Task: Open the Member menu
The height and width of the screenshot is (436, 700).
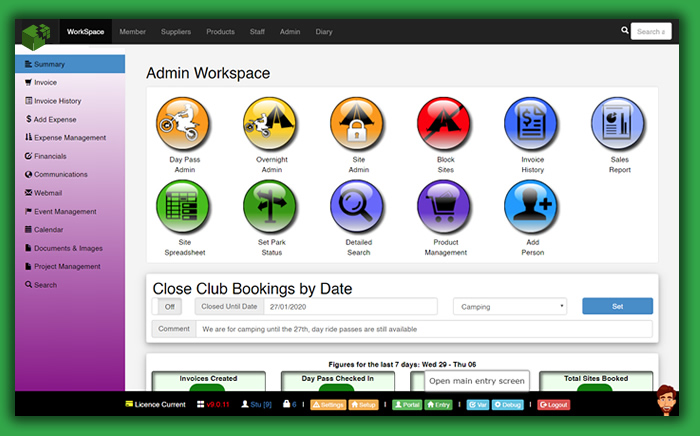Action: tap(133, 32)
